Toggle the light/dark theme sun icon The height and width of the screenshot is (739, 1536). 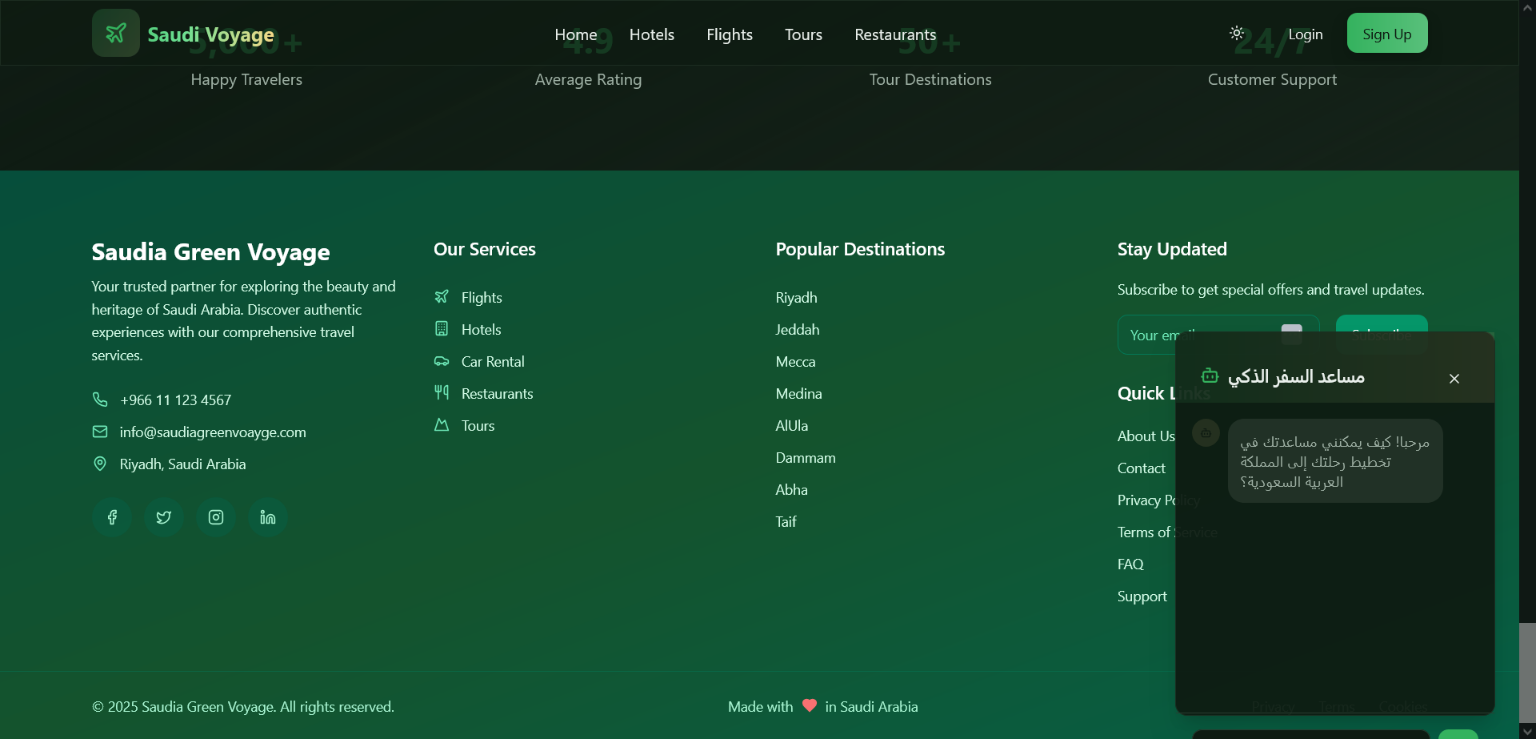(1237, 33)
